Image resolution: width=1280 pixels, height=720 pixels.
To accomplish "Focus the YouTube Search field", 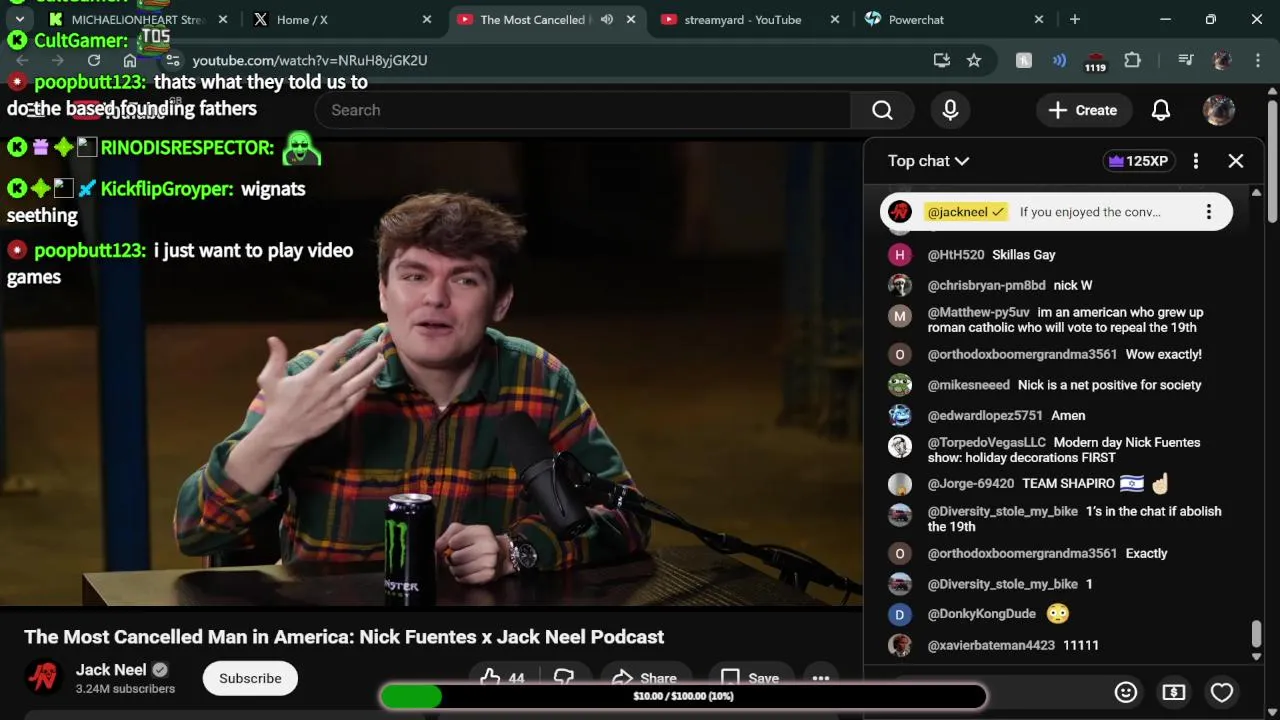I will 583,110.
